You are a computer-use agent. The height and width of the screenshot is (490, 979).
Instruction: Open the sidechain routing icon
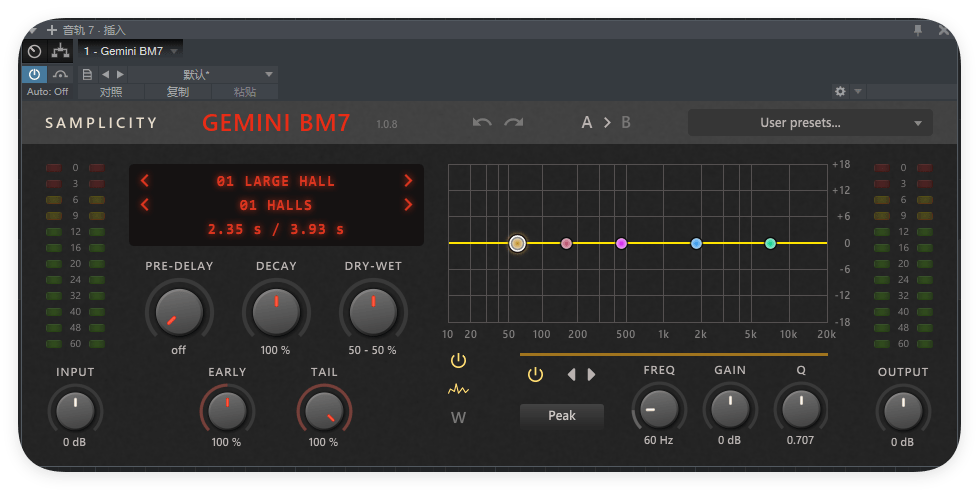61,51
